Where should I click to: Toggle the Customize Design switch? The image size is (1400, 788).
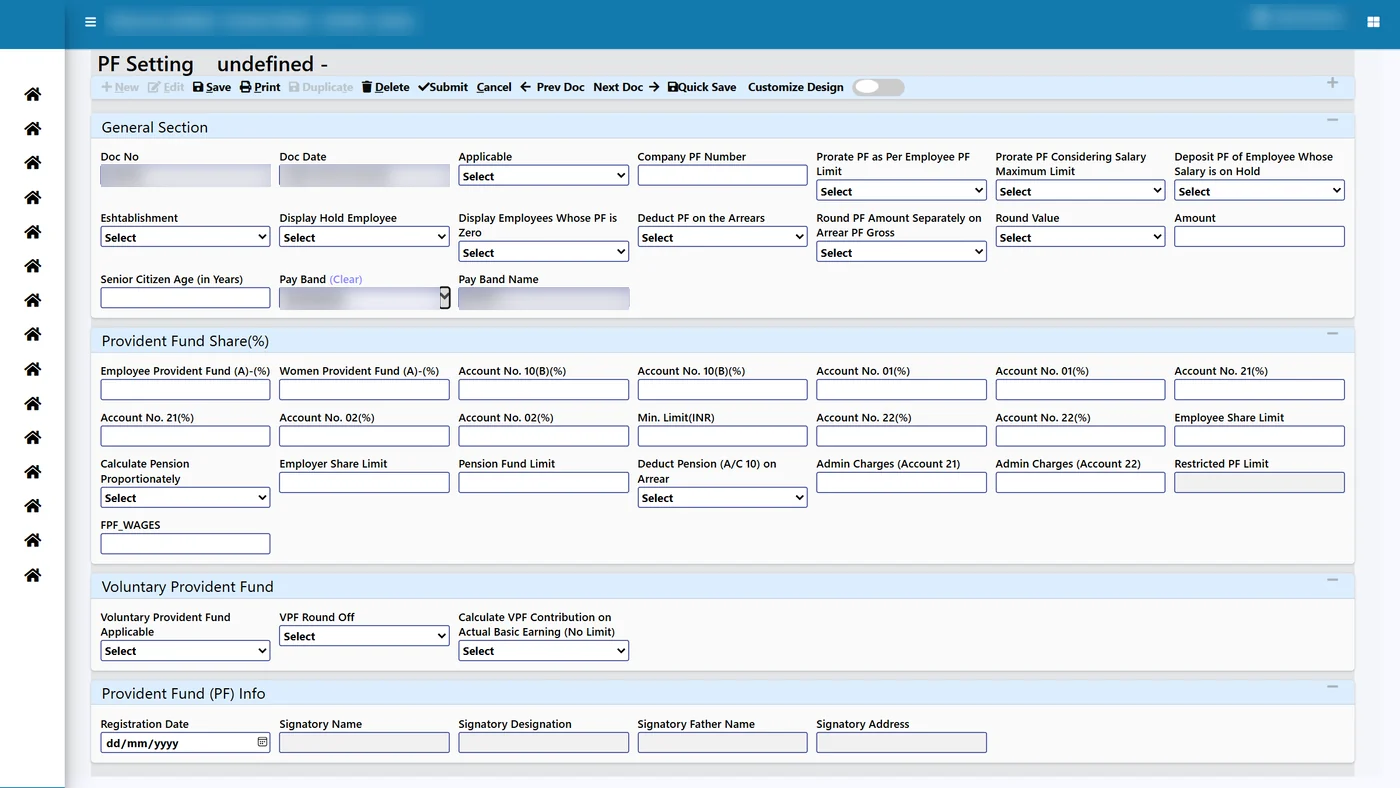click(x=878, y=87)
